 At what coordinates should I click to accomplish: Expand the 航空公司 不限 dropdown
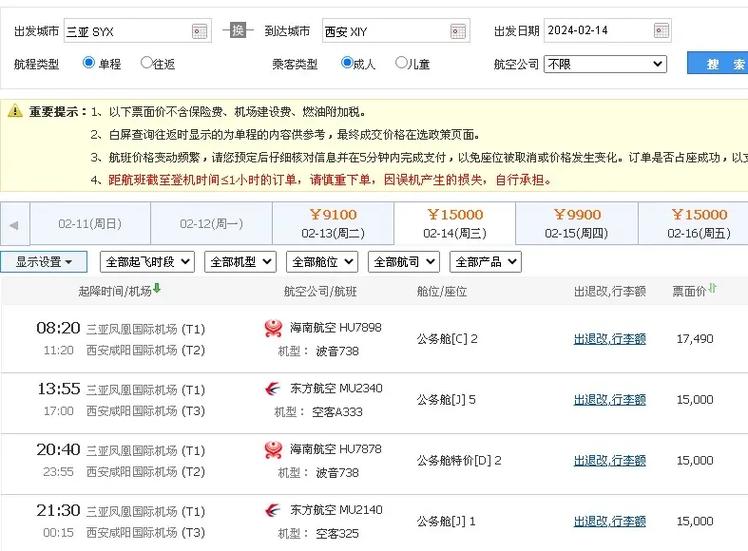click(x=605, y=64)
